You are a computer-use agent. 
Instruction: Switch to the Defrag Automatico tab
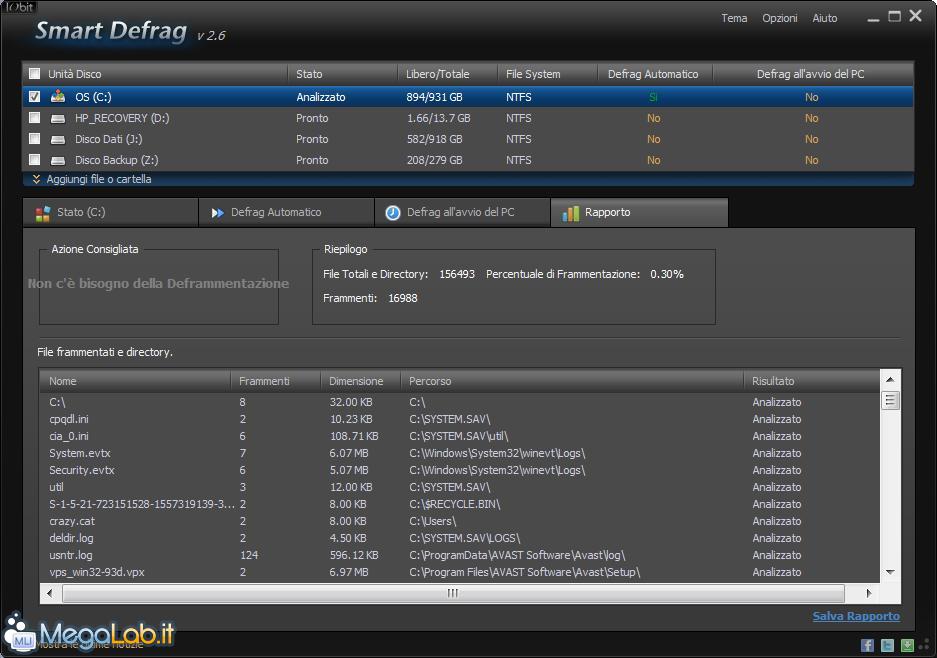pos(286,213)
